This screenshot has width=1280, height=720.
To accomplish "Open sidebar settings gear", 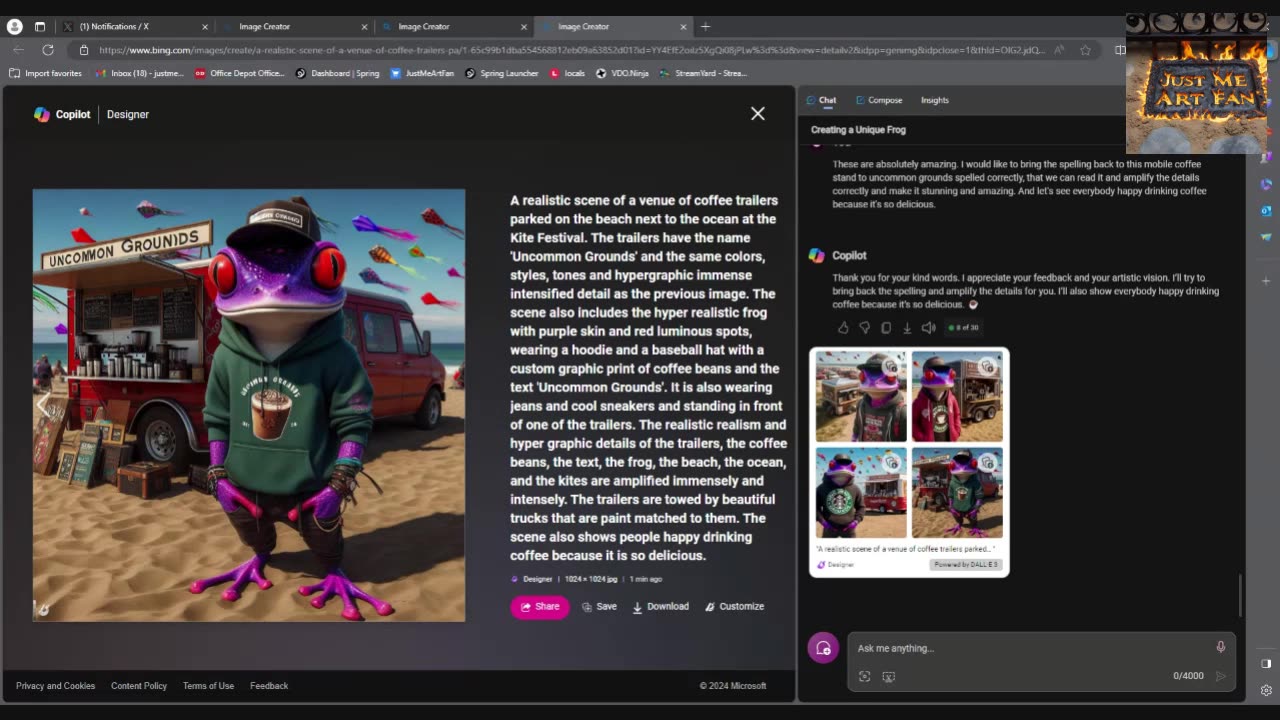I will point(1266,690).
